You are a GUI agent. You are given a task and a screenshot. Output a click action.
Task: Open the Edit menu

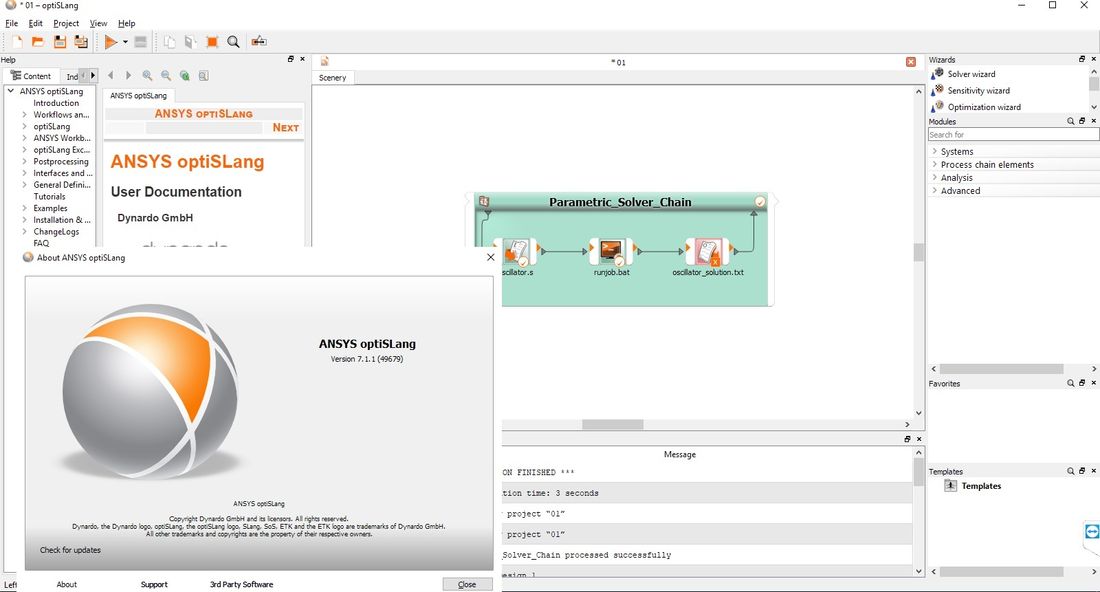pos(35,23)
